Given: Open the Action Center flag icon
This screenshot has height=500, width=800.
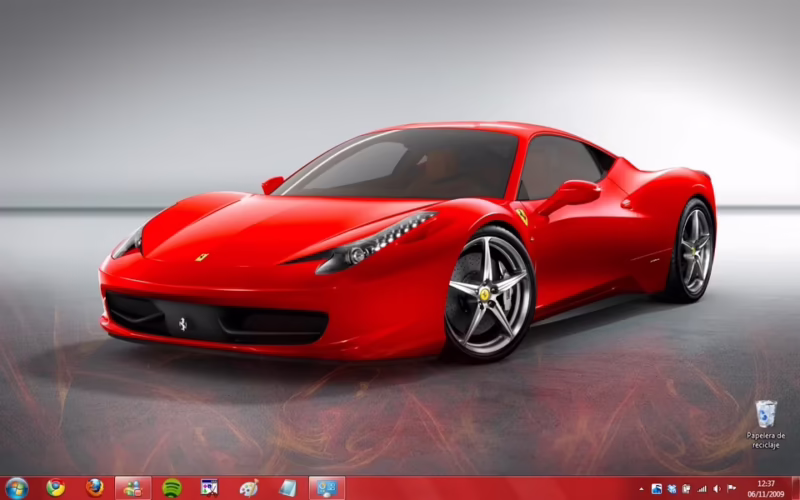Looking at the screenshot, I should point(732,488).
